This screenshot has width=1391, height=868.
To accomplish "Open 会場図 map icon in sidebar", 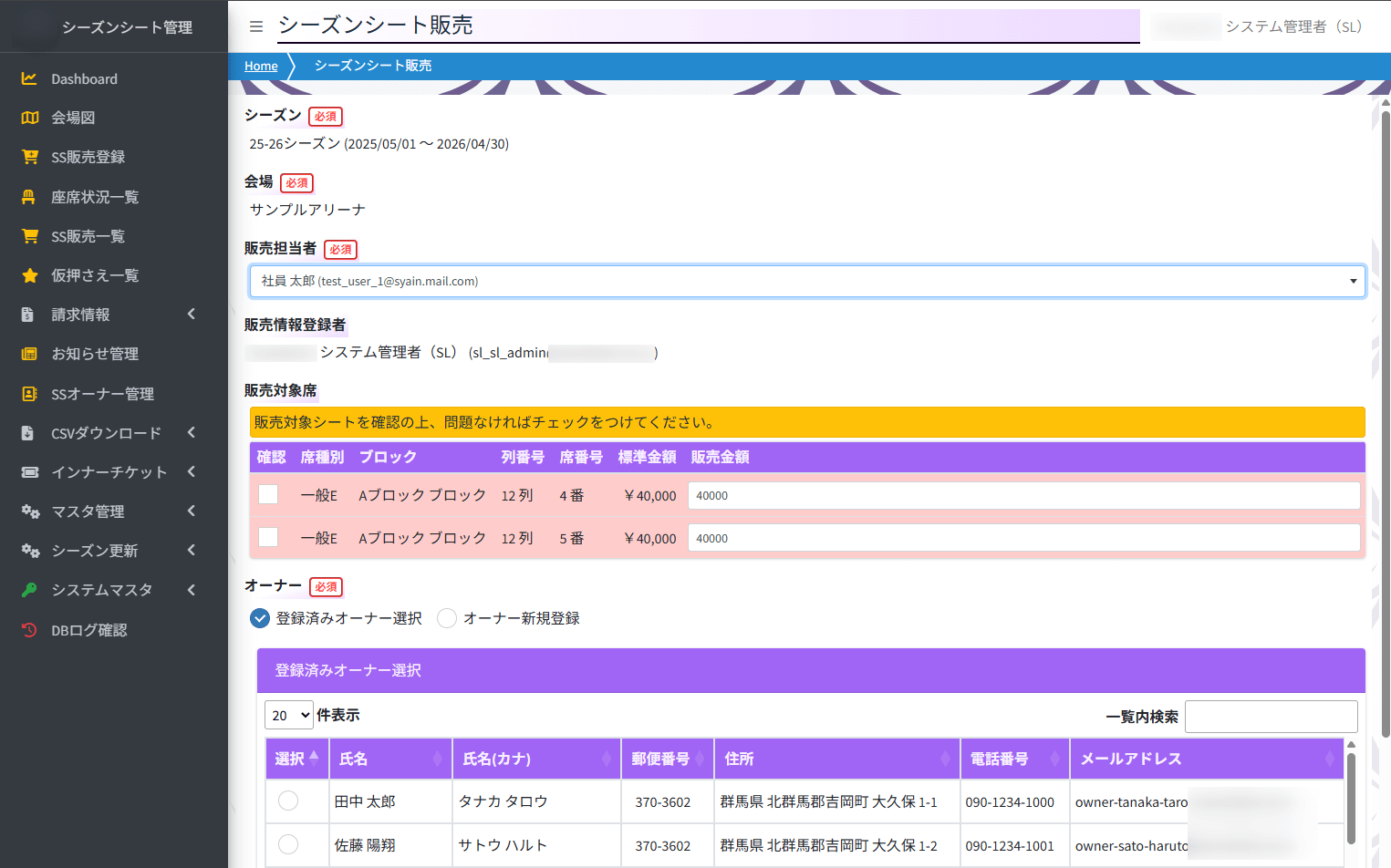I will 29,118.
